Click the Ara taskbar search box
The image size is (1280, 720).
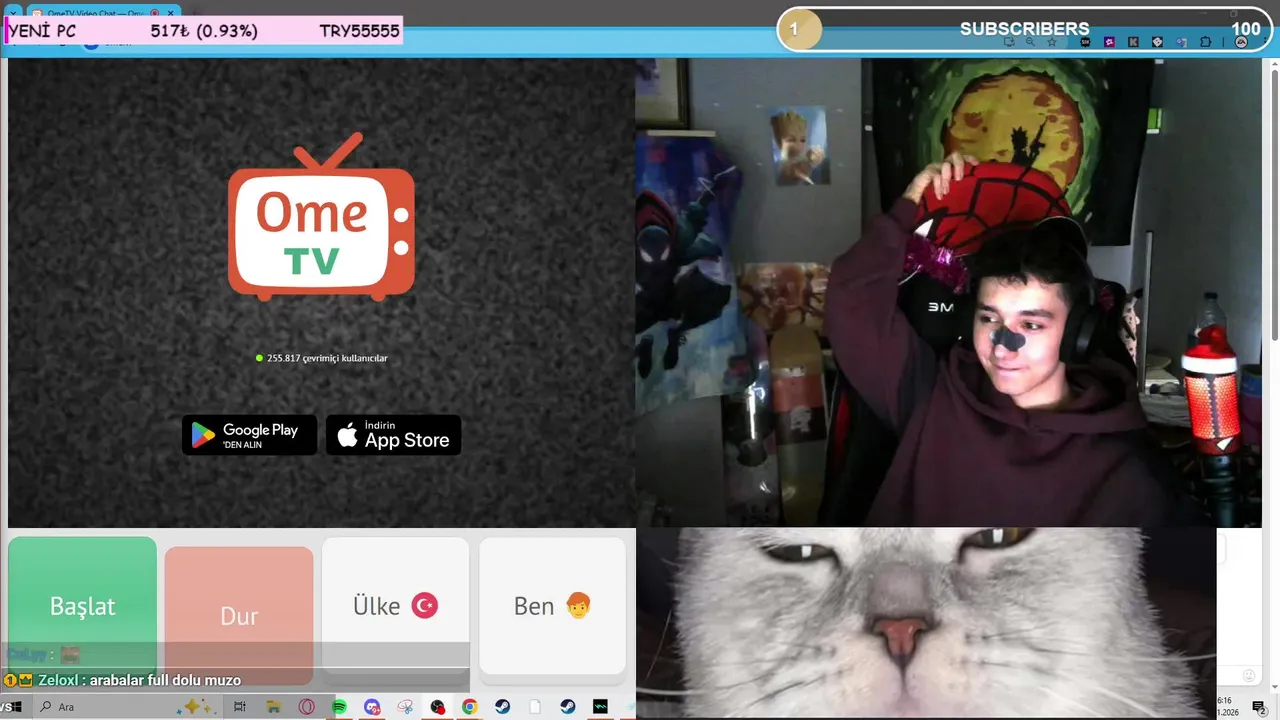130,707
